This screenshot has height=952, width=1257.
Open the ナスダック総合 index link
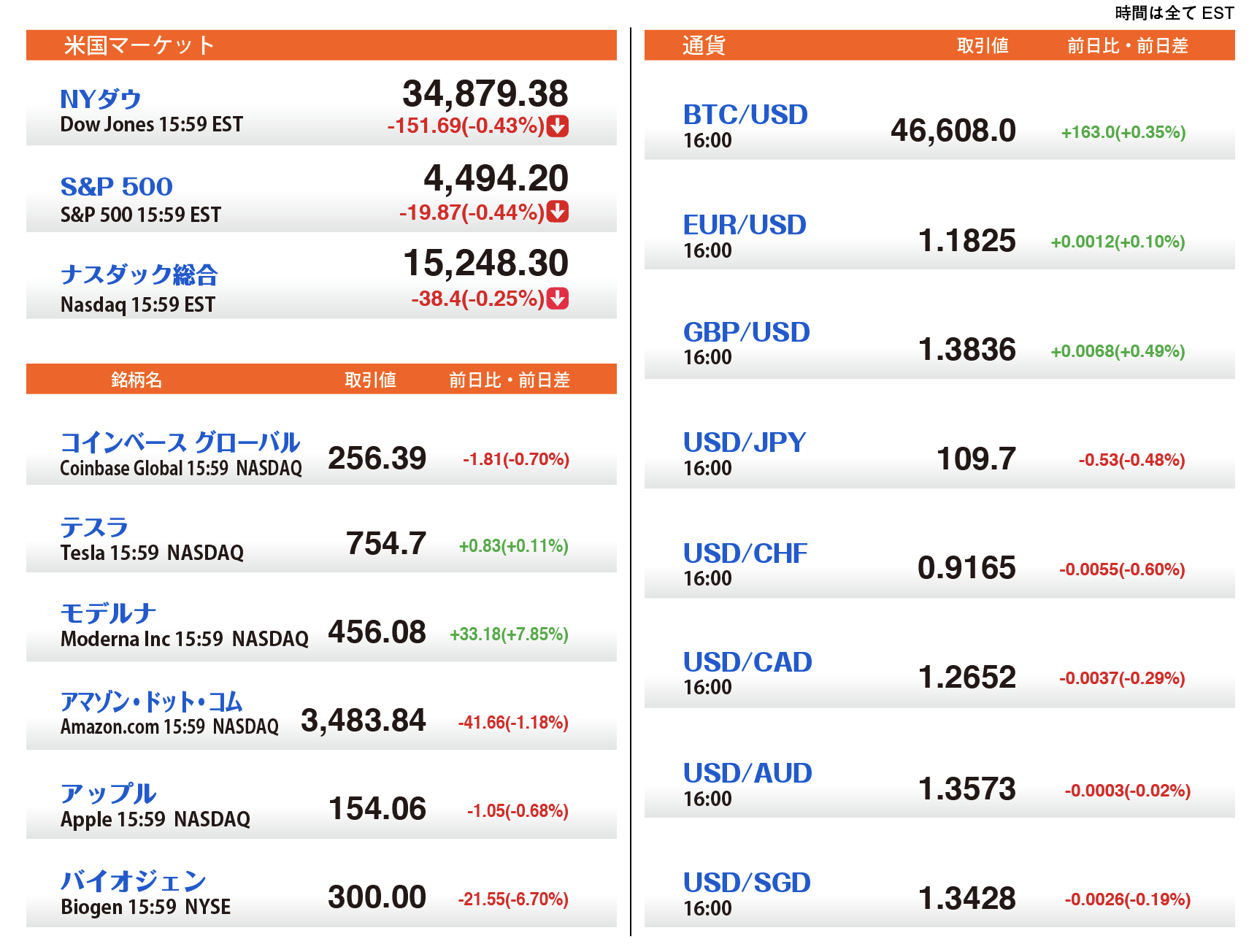tap(139, 275)
